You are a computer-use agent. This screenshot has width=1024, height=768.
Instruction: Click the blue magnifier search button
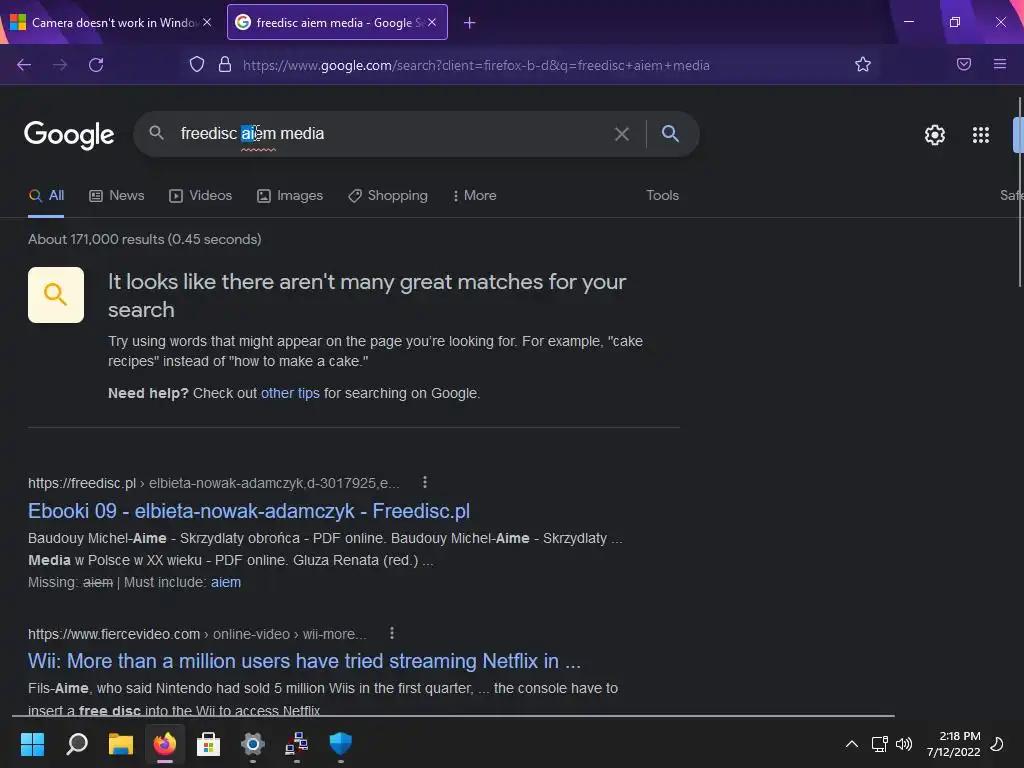670,133
